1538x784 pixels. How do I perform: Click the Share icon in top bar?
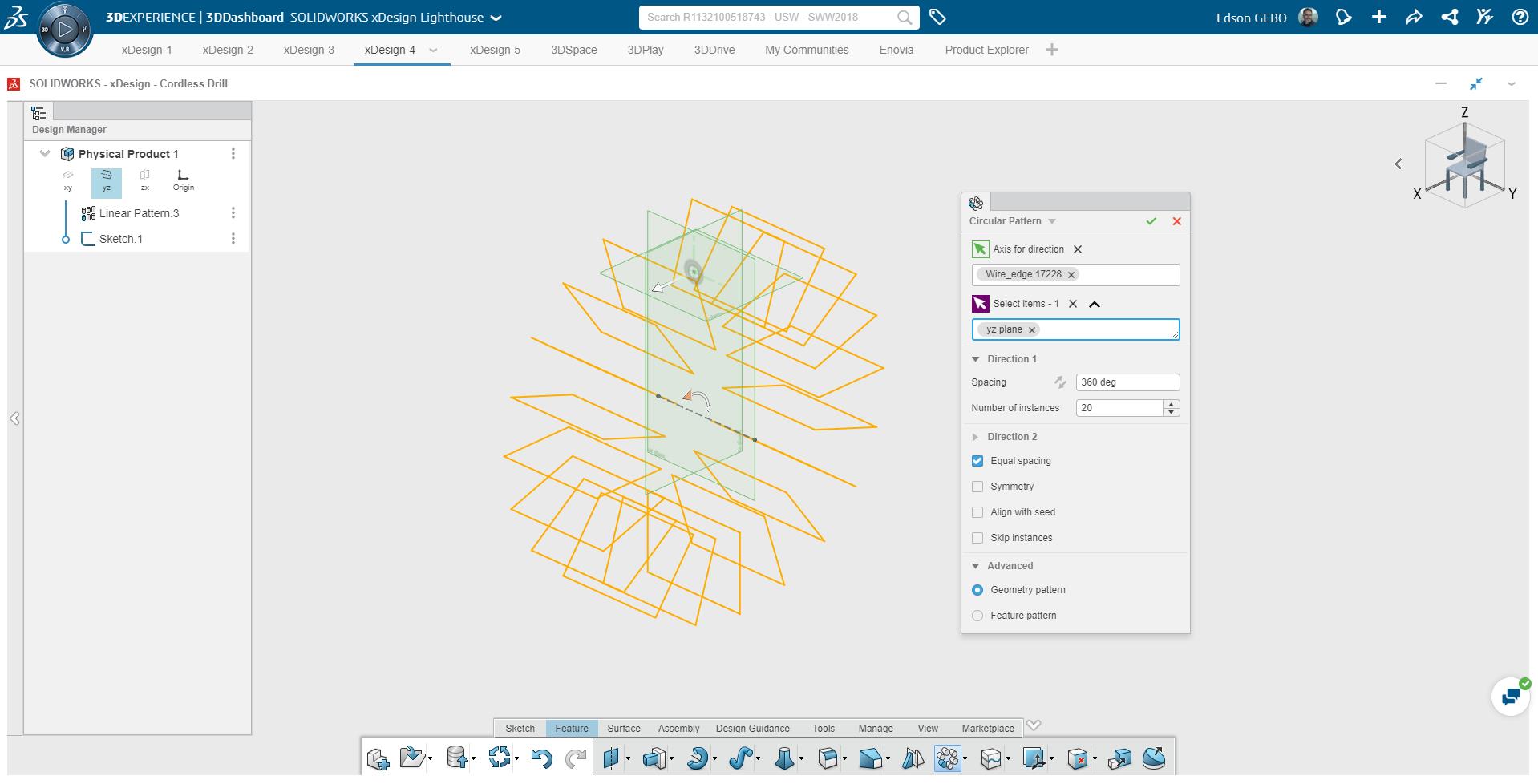1450,17
